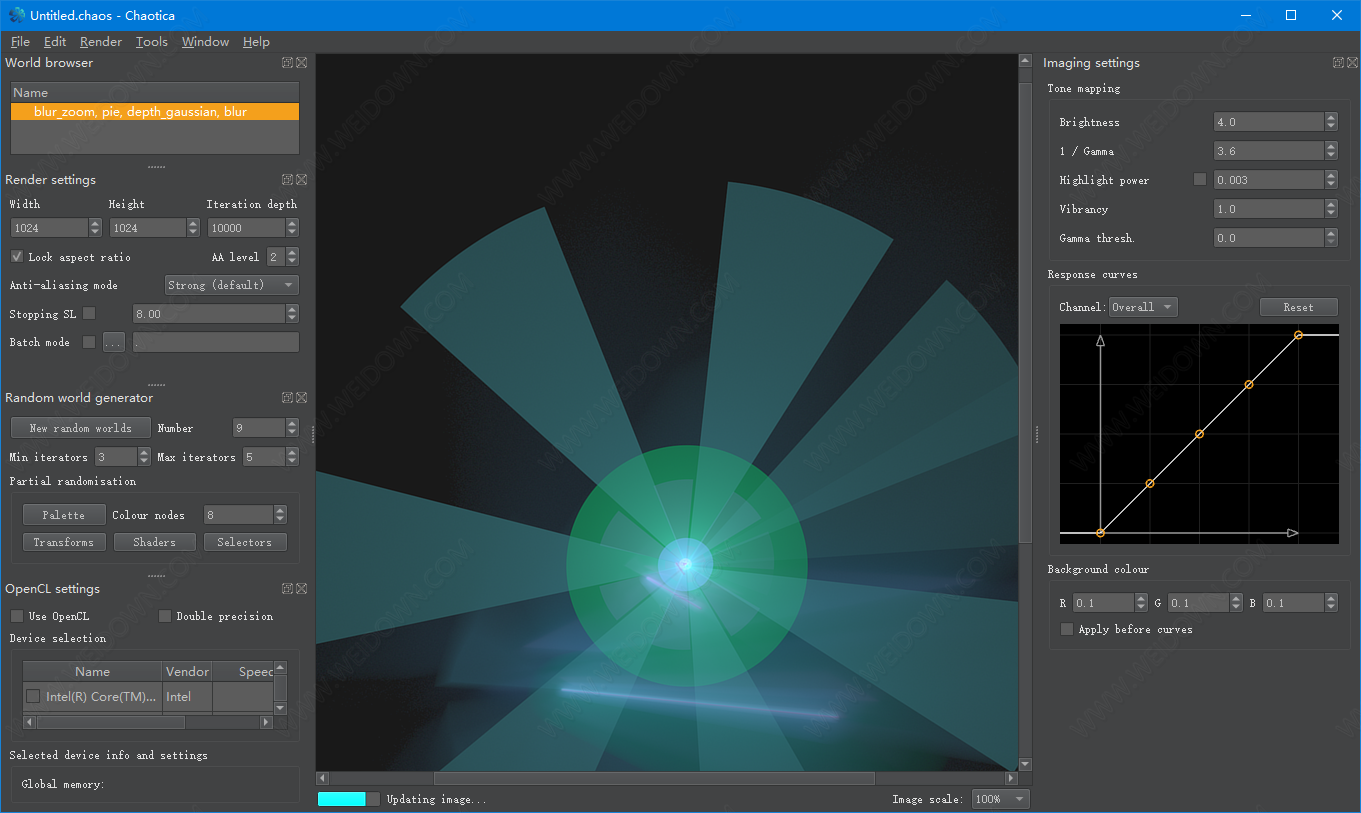Click the Transforms randomisation button
This screenshot has width=1361, height=813.
tap(64, 542)
